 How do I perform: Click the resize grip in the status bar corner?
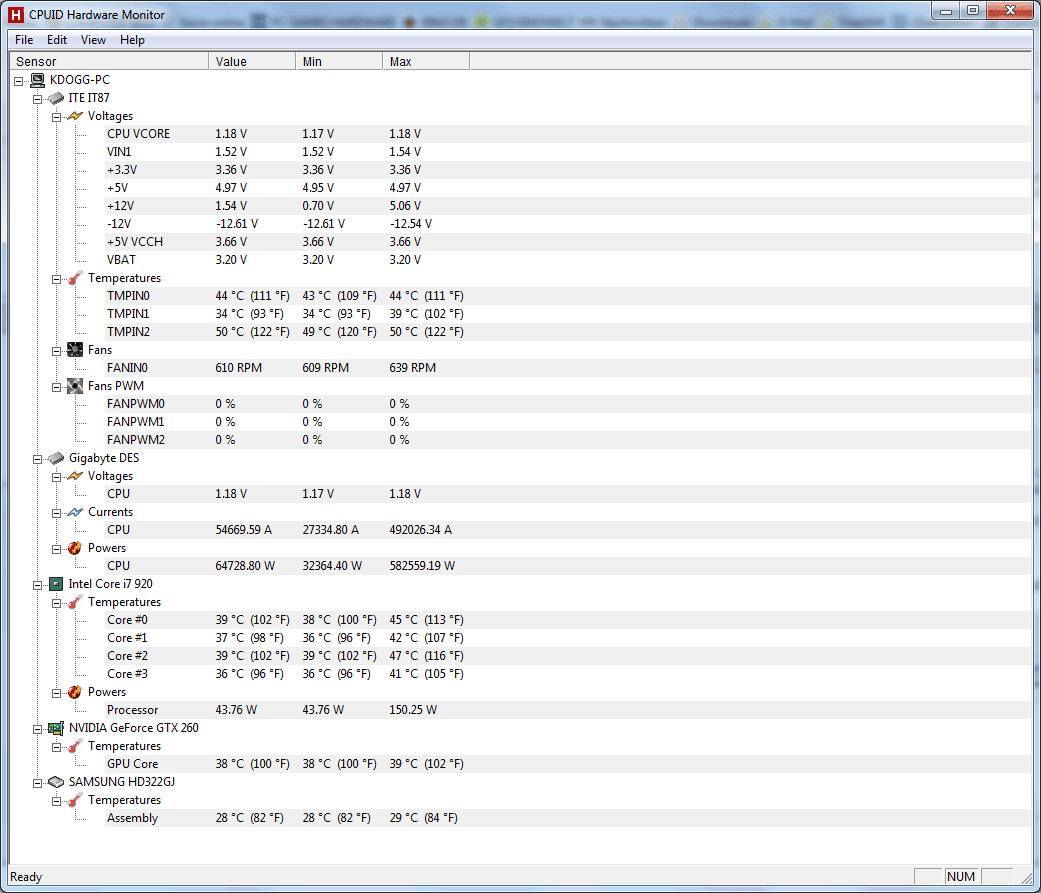pos(1026,877)
